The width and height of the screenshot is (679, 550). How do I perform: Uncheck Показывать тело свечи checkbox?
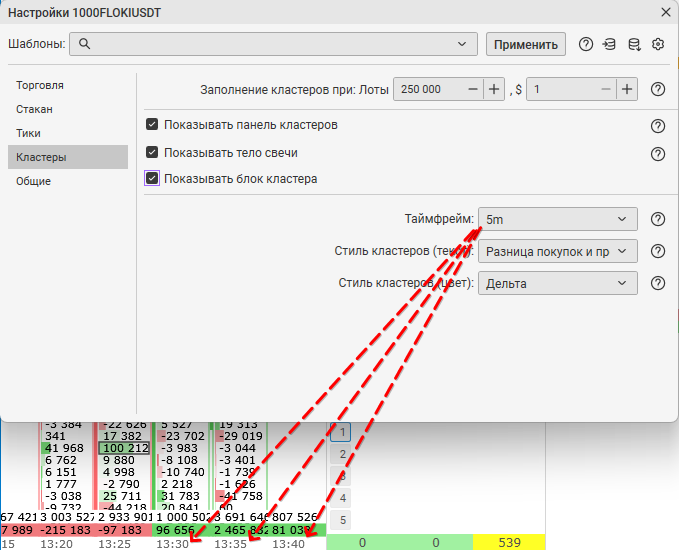click(x=152, y=153)
